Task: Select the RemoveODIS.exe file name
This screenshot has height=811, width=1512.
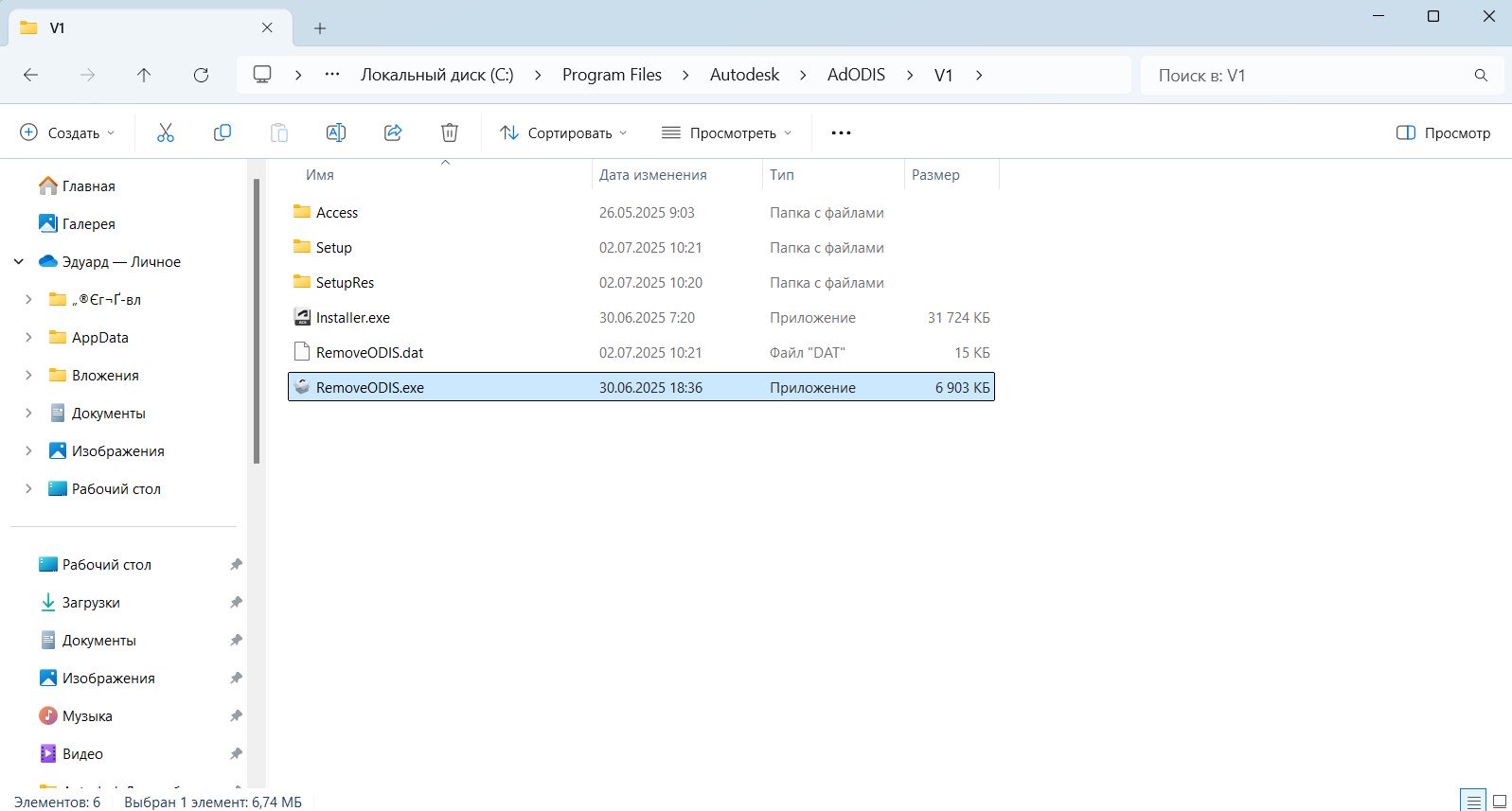Action: click(x=370, y=387)
